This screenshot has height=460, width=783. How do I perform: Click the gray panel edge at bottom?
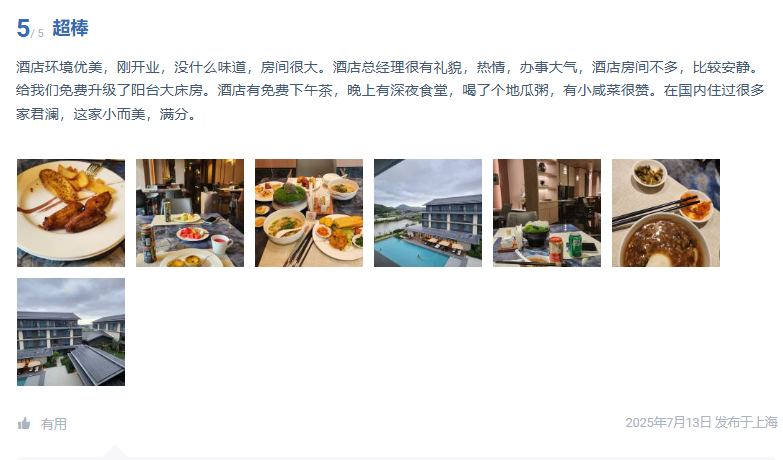pos(399,459)
